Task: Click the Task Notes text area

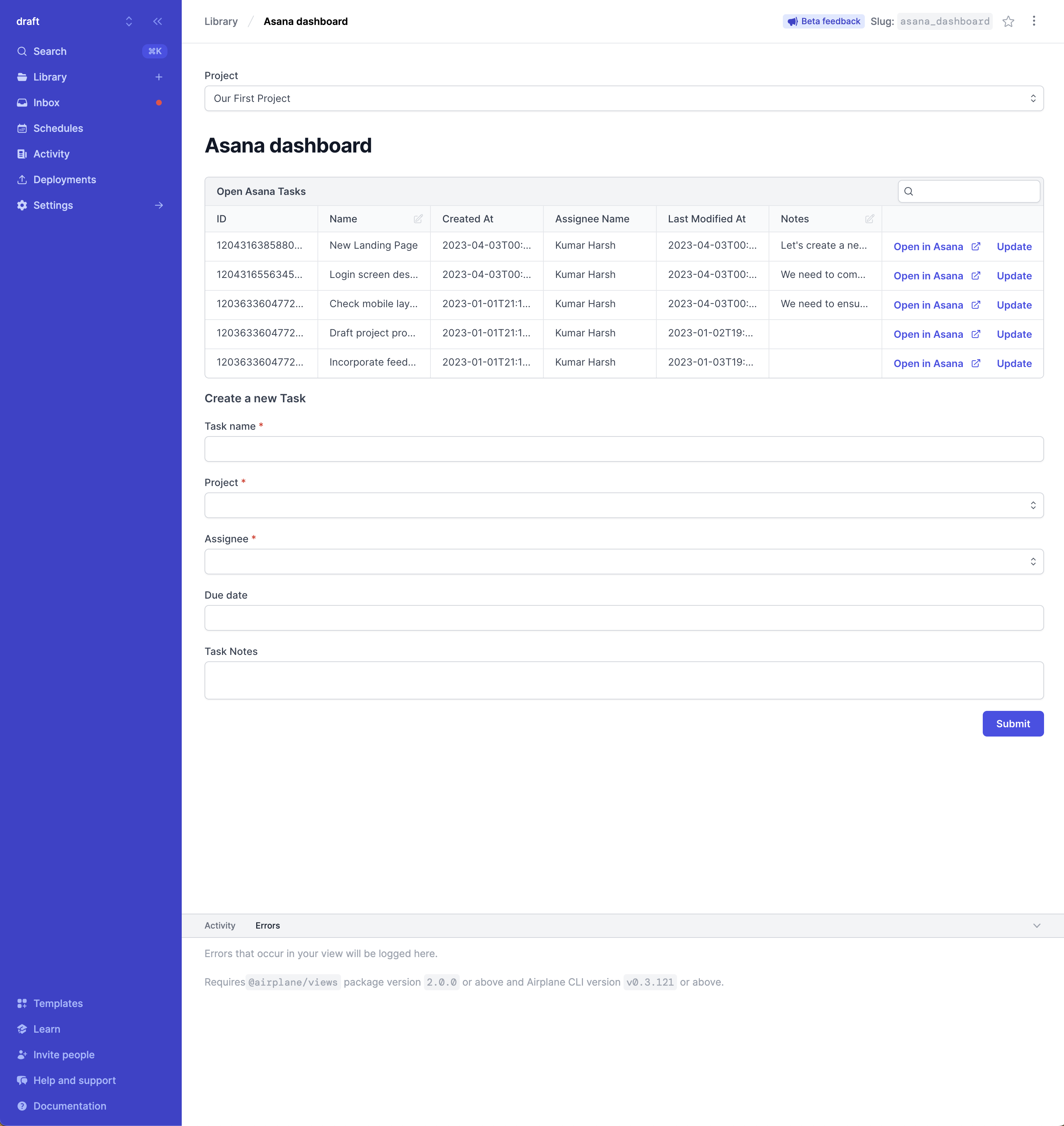Action: [x=624, y=680]
